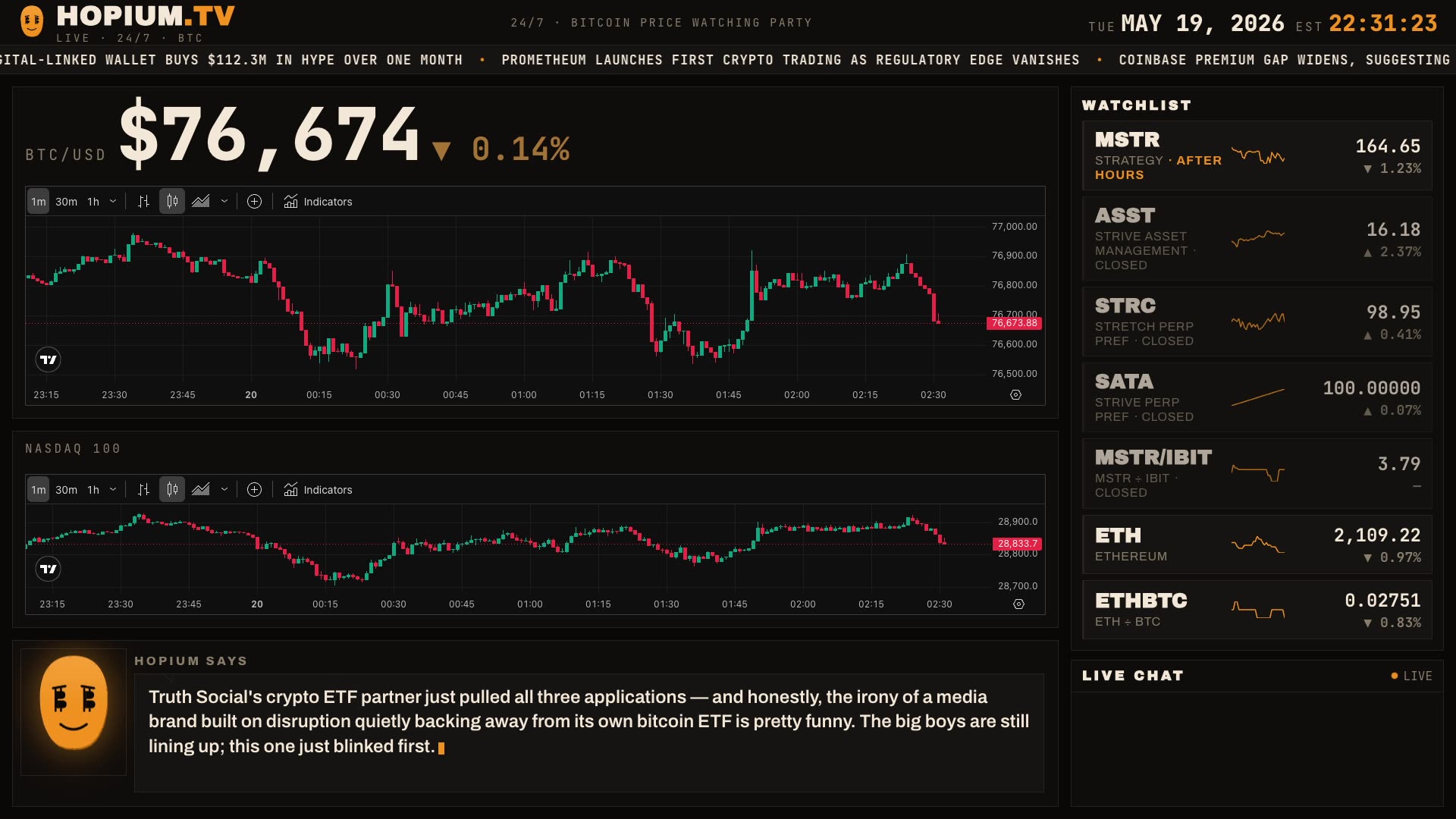Open compare/add symbol plus icon on BTC chart
Screen dimensions: 1456x819
coord(255,202)
